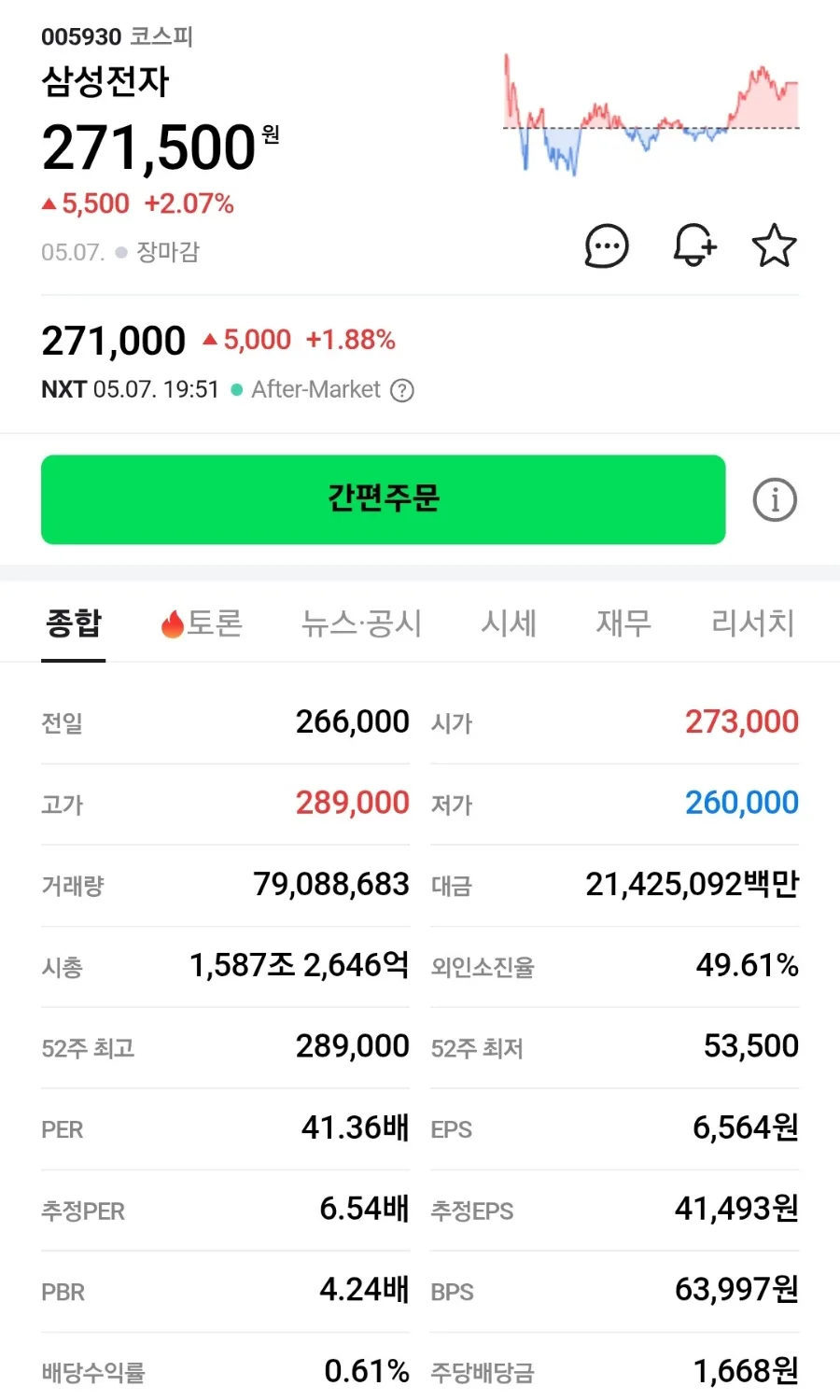Select the 리서치 tab
The image size is (840, 1400).
coord(753,623)
